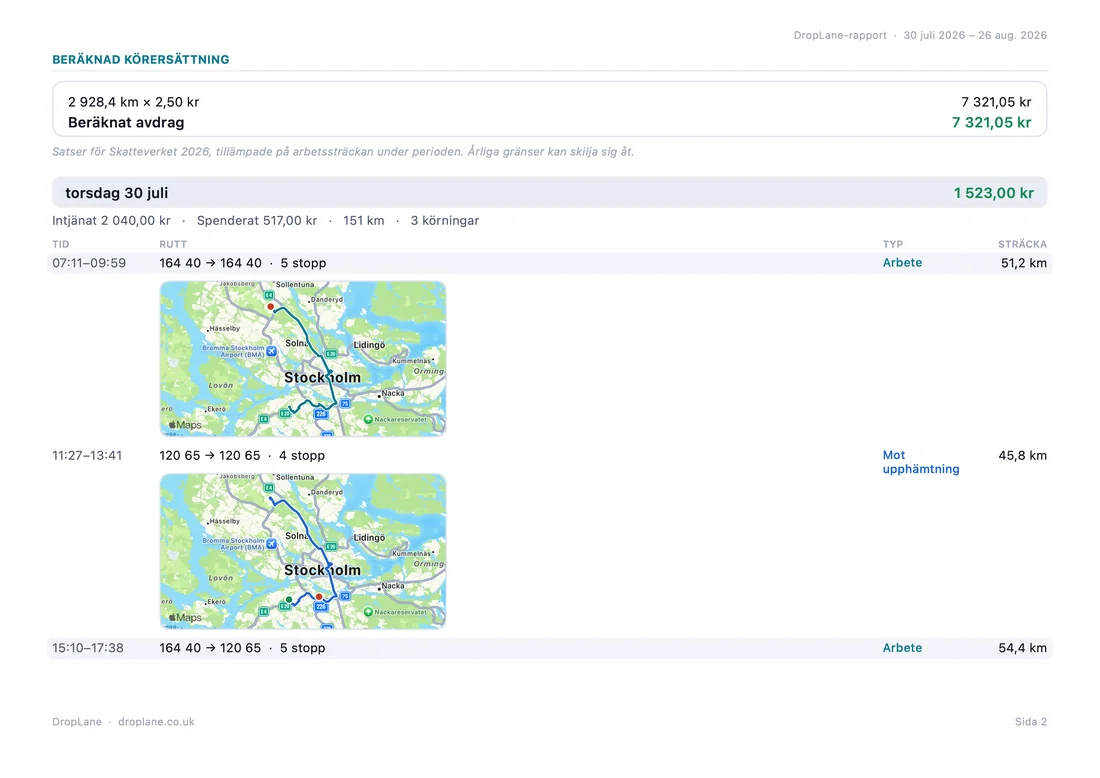Click the 'STRÄCKA' column header
The height and width of the screenshot is (778, 1100).
point(1022,244)
